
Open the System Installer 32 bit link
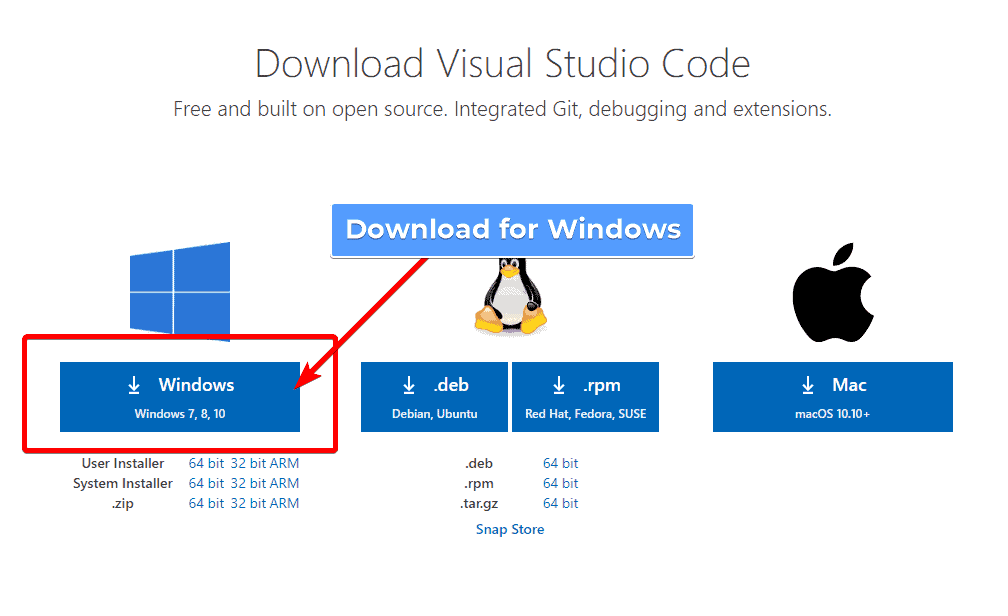pos(248,483)
